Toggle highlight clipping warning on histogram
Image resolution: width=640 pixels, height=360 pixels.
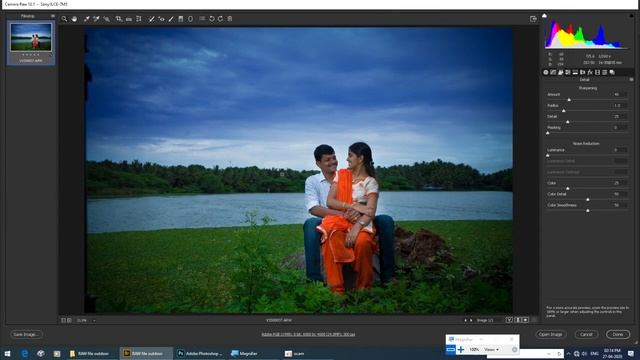[631, 16]
